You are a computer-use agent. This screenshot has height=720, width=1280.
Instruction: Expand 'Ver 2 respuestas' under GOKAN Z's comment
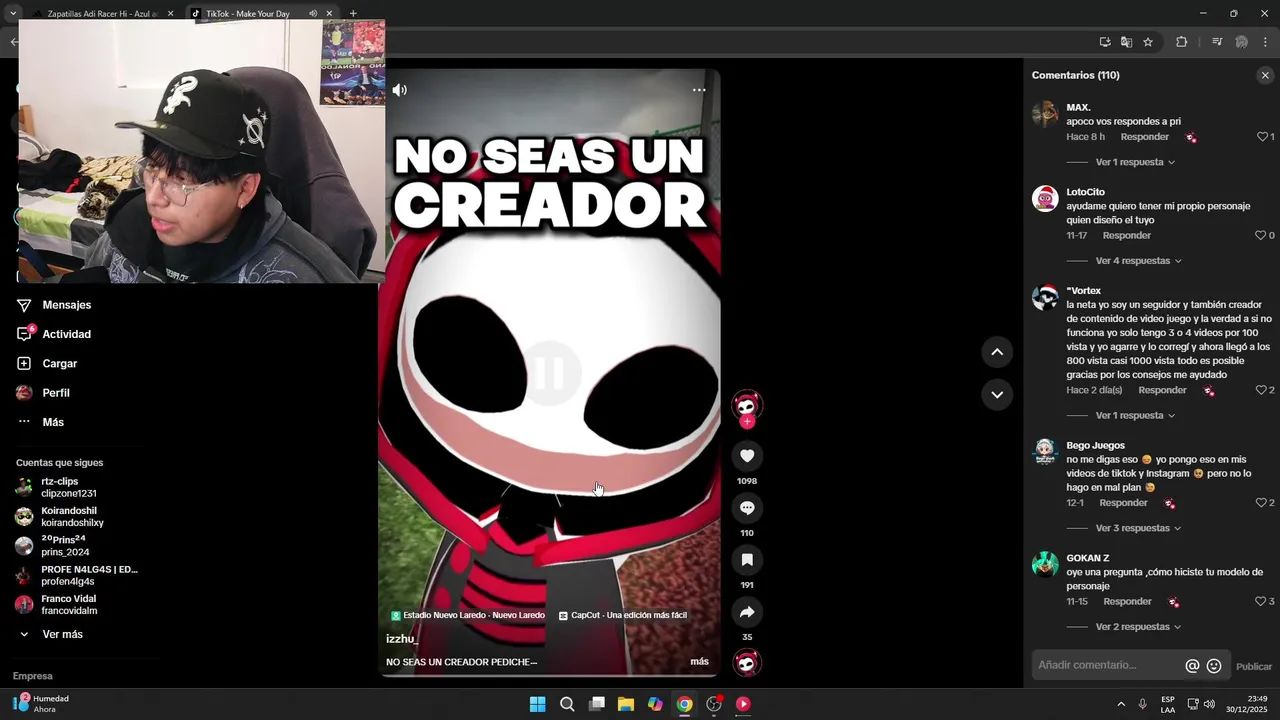click(x=1138, y=627)
